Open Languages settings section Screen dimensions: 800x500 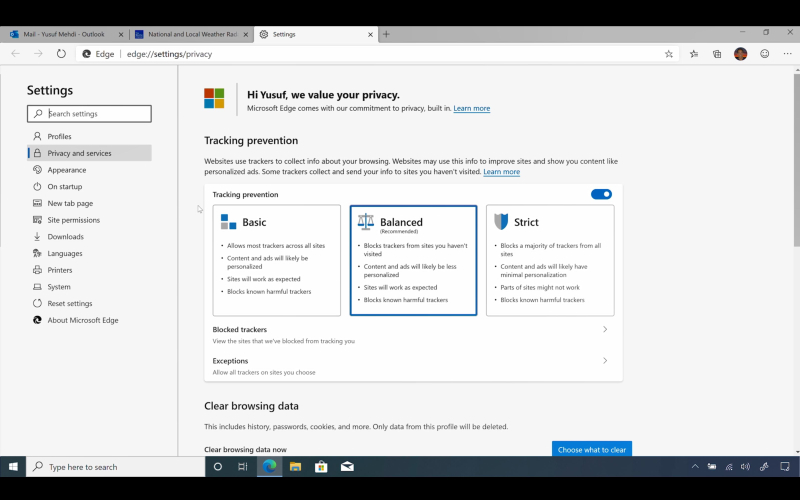coord(89,253)
